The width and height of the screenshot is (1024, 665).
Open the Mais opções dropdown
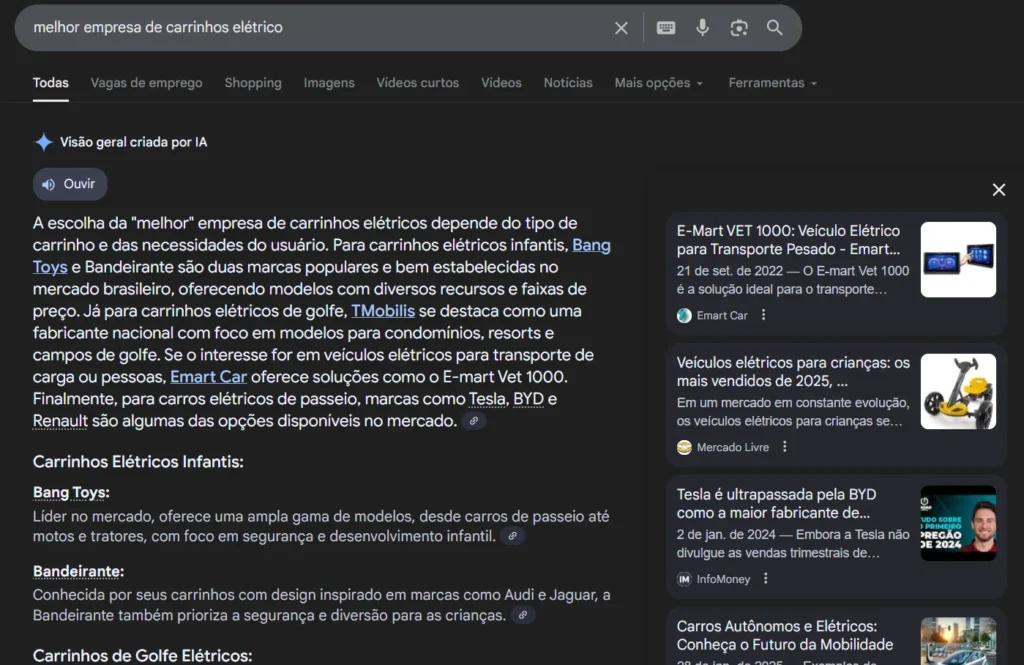click(x=658, y=83)
